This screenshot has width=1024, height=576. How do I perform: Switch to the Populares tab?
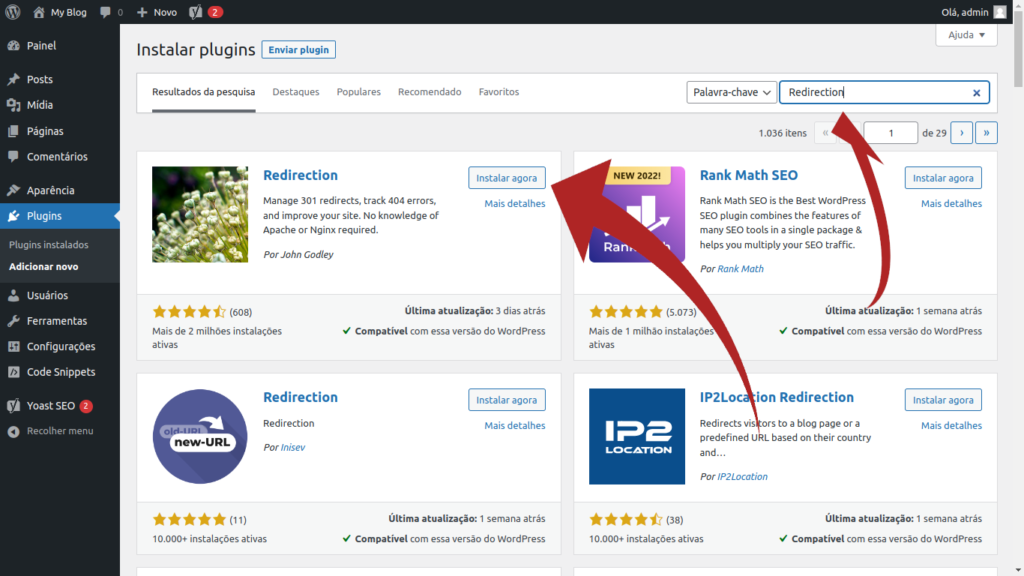click(358, 91)
